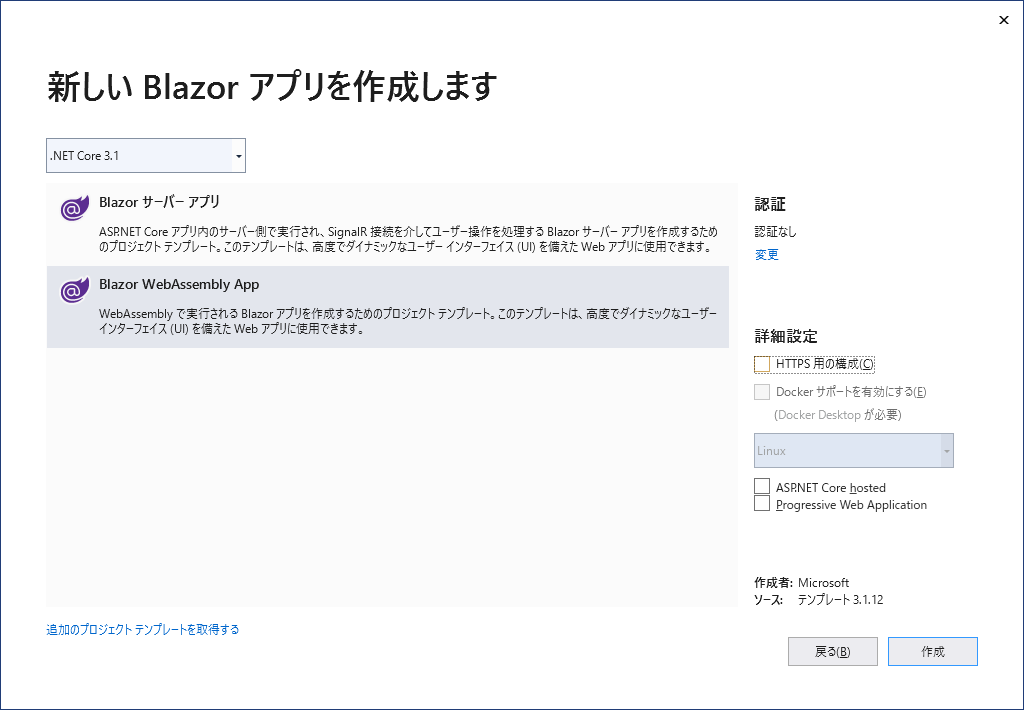Screen dimensions: 1024x710
Task: Click the (Docker Desktop が必要) note
Action: click(838, 415)
